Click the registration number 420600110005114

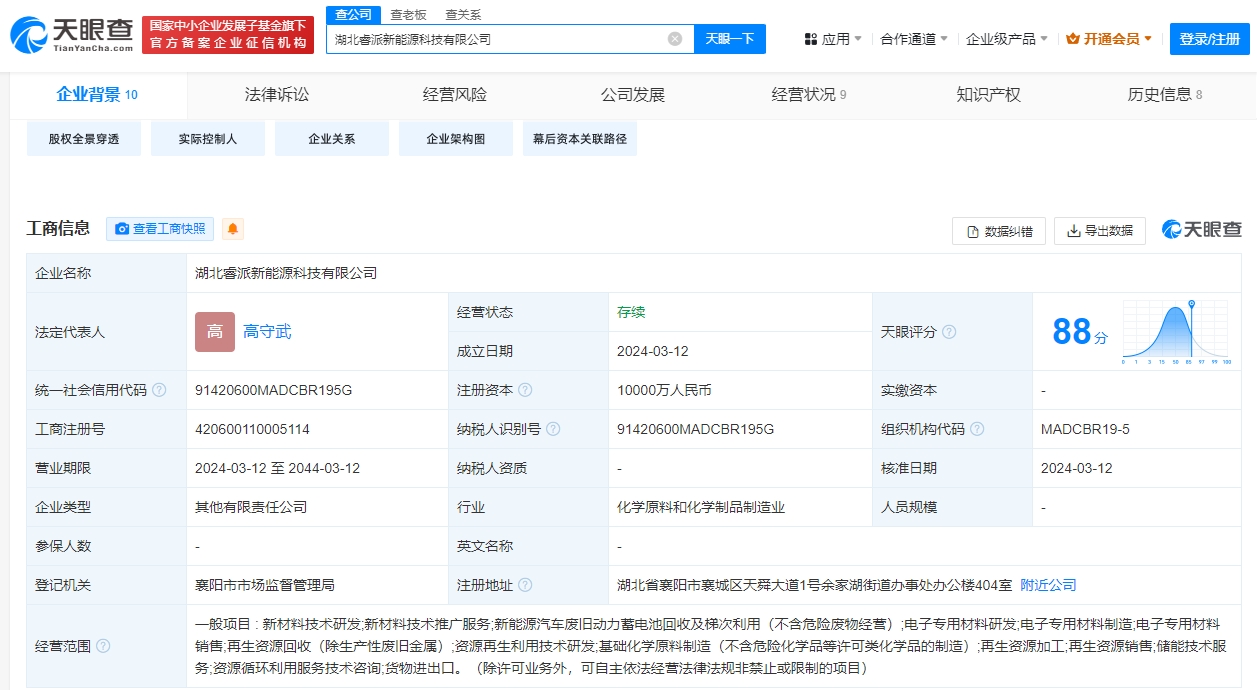tap(252, 429)
